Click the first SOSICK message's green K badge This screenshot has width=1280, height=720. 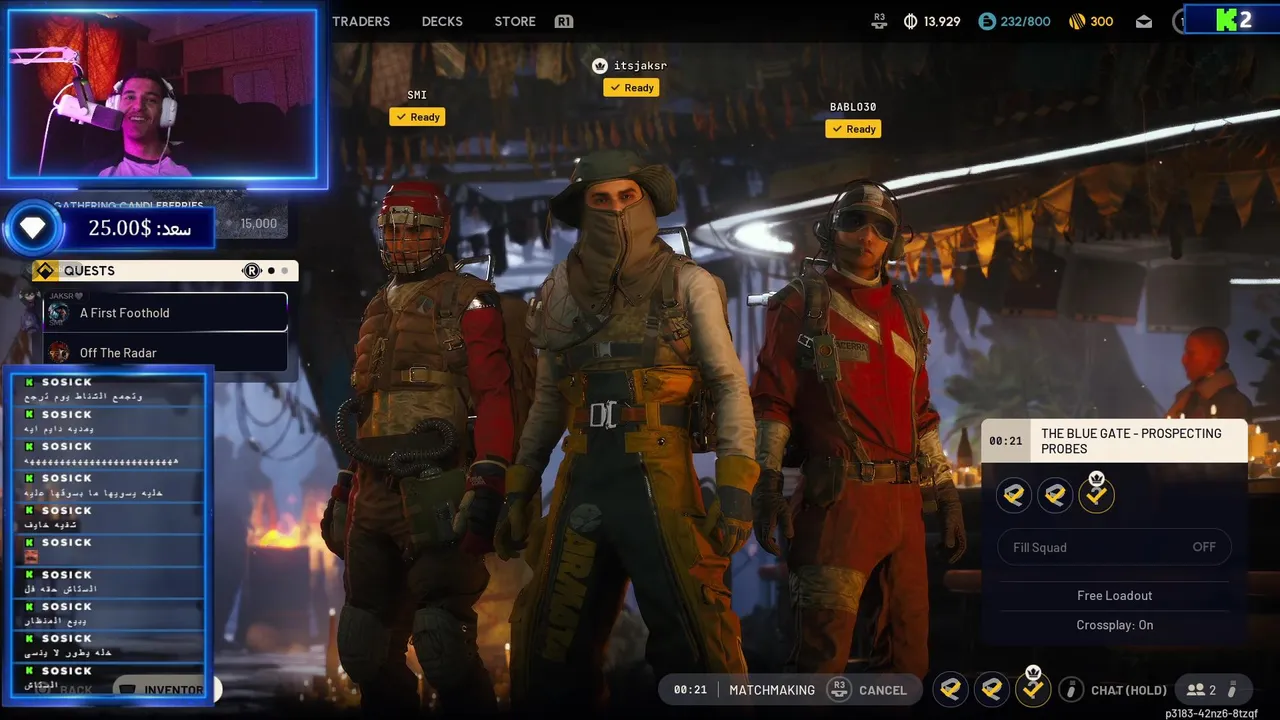click(x=30, y=382)
